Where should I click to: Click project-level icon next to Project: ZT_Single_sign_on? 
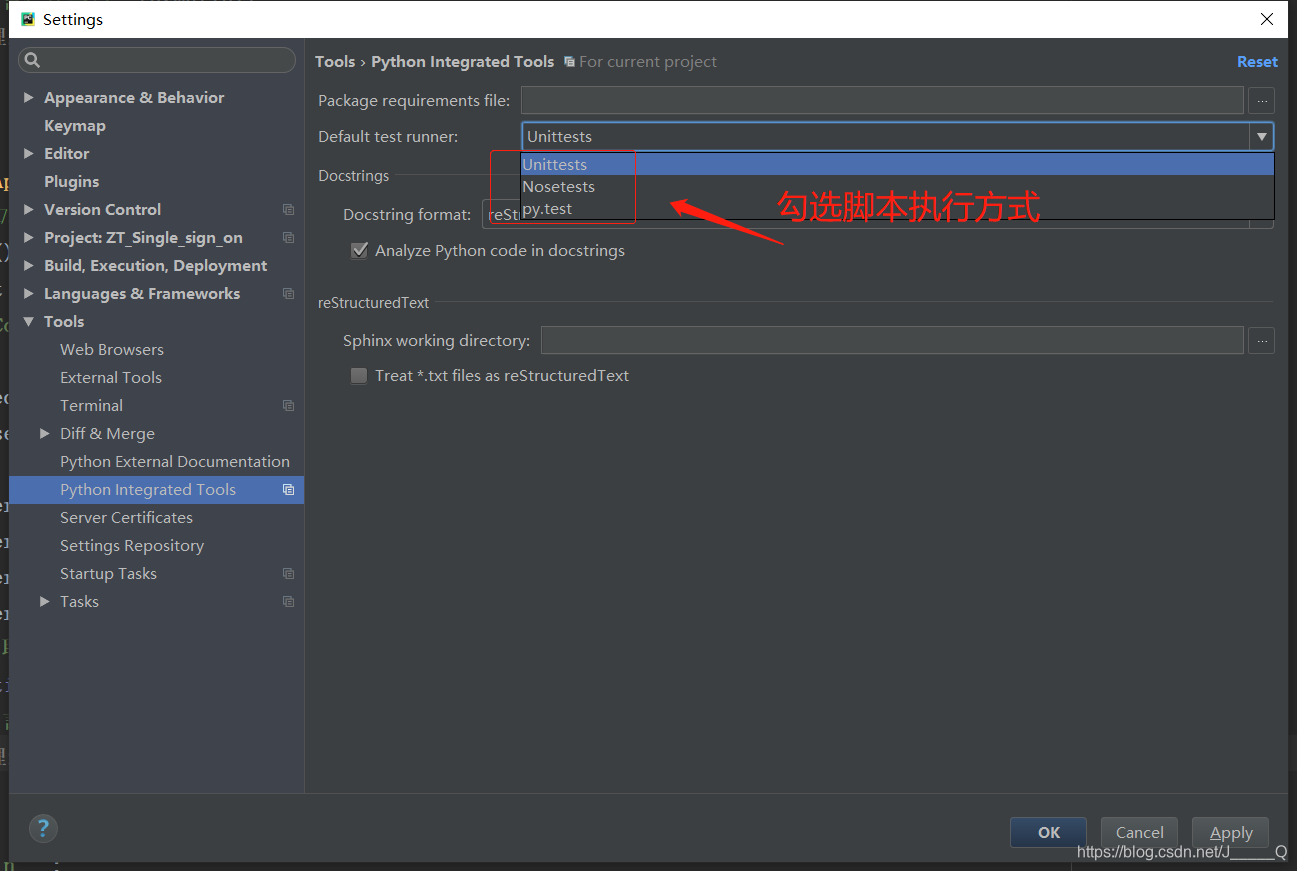click(x=288, y=238)
